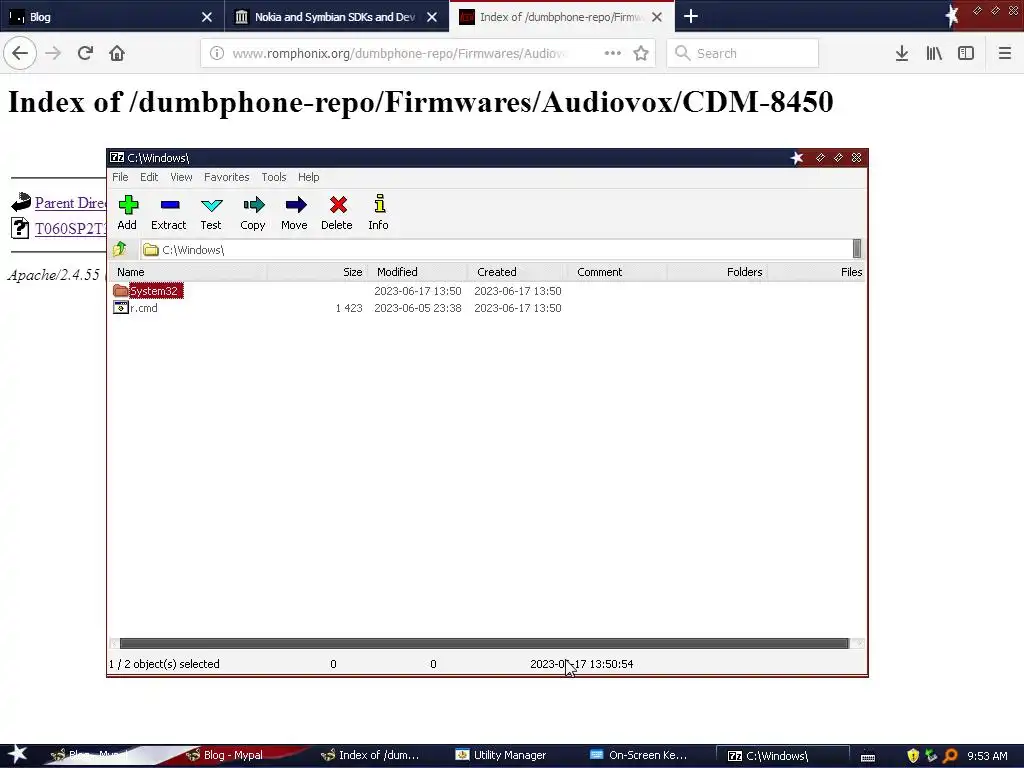
Task: Open the 7-Zip address bar dropdown
Action: [857, 249]
